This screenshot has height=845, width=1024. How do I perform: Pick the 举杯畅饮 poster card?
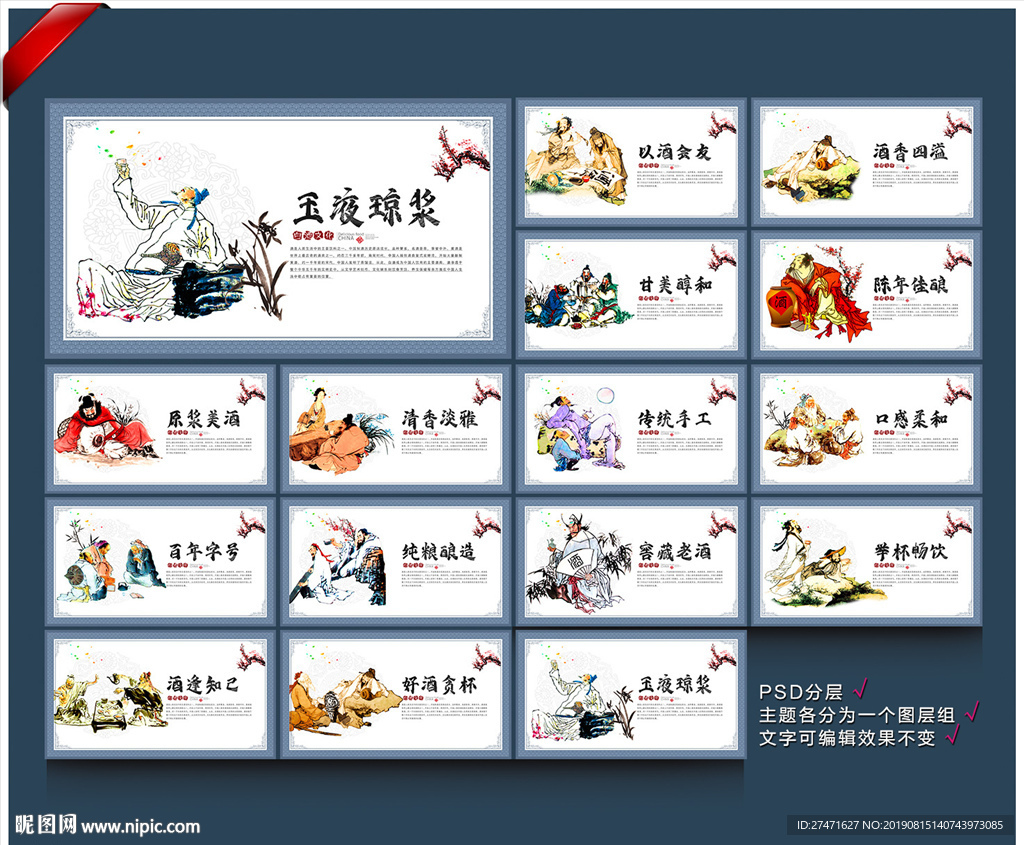867,562
